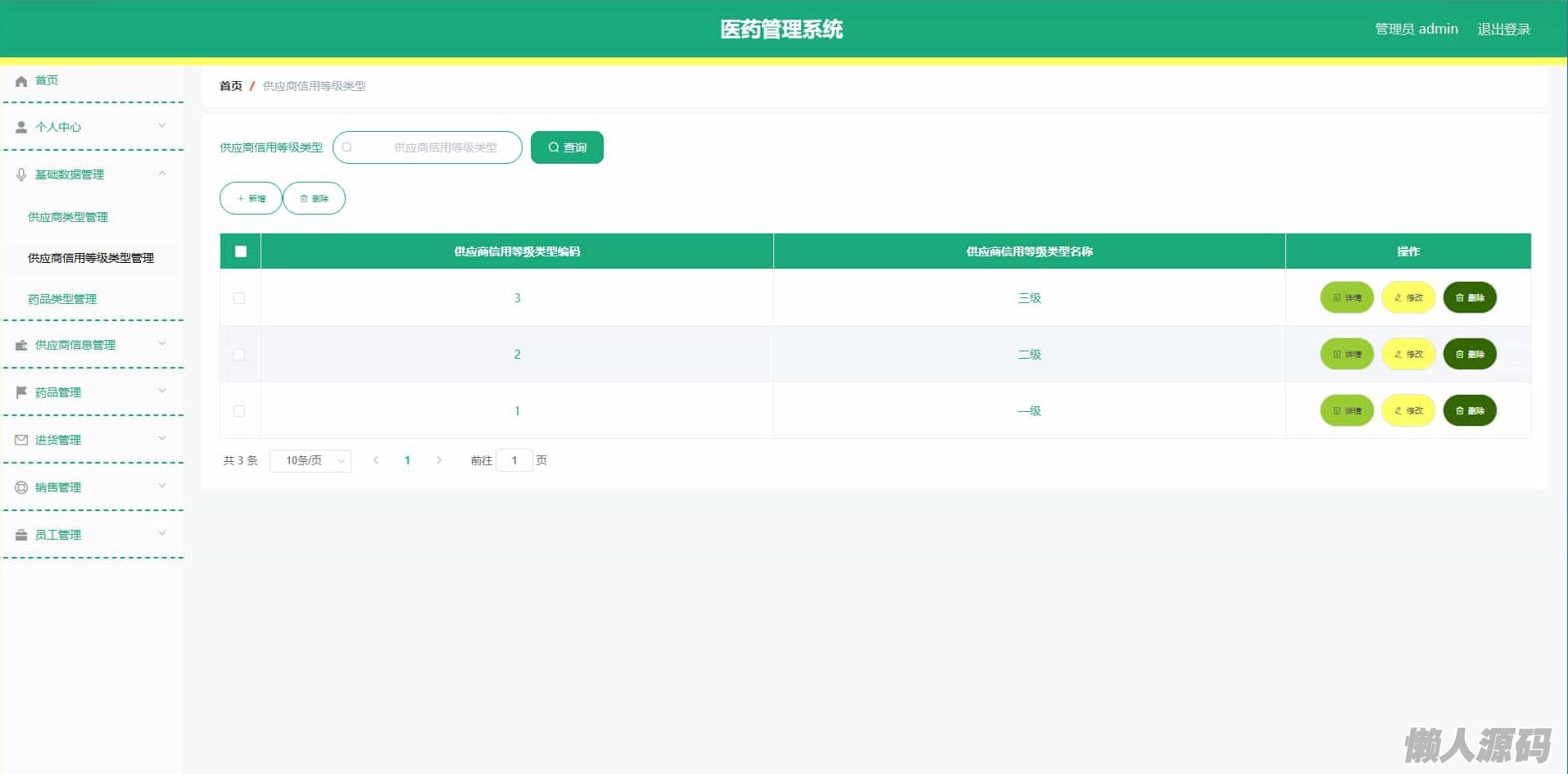Image resolution: width=1568 pixels, height=774 pixels.
Task: Click the flag icon for 药品管理
Action: tap(21, 392)
